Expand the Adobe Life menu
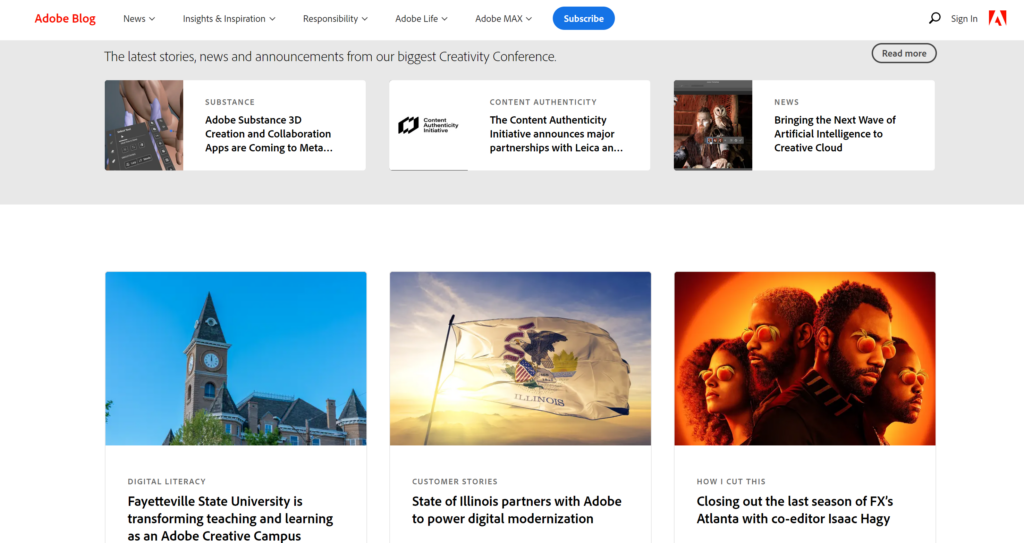The width and height of the screenshot is (1024, 543). (421, 18)
